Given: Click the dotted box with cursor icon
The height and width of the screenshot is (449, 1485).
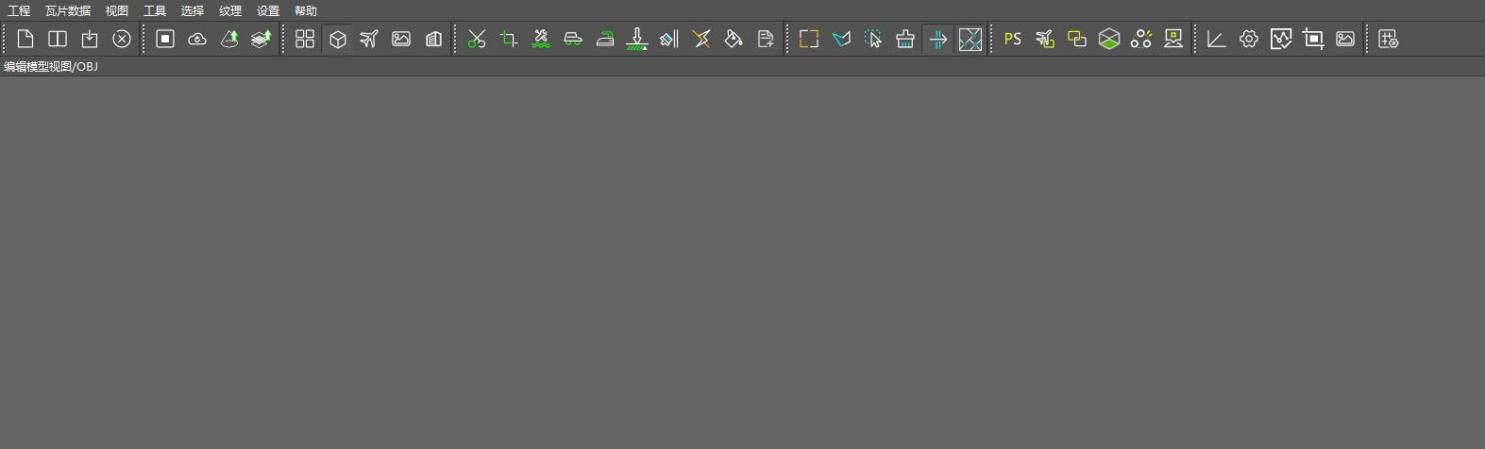Looking at the screenshot, I should point(873,39).
